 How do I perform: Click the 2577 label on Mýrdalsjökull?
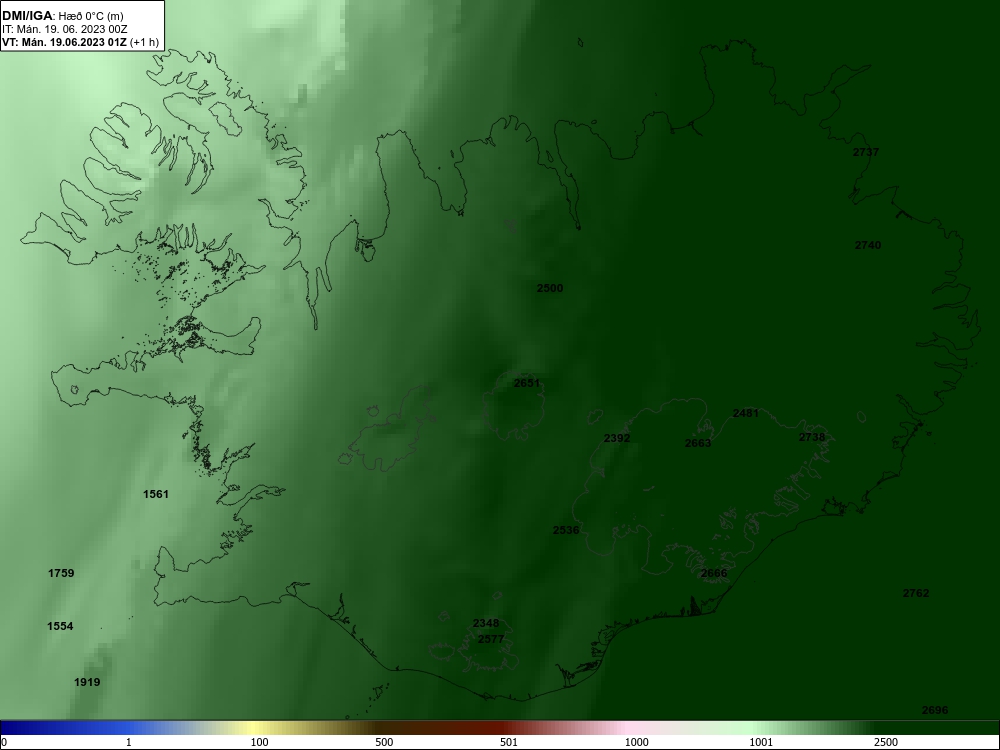(490, 639)
